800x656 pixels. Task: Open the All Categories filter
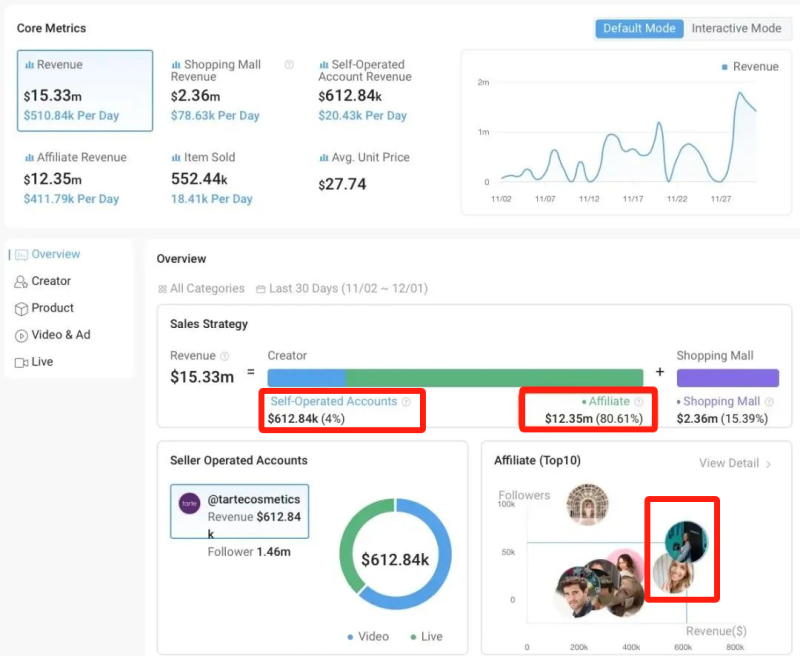[x=201, y=288]
